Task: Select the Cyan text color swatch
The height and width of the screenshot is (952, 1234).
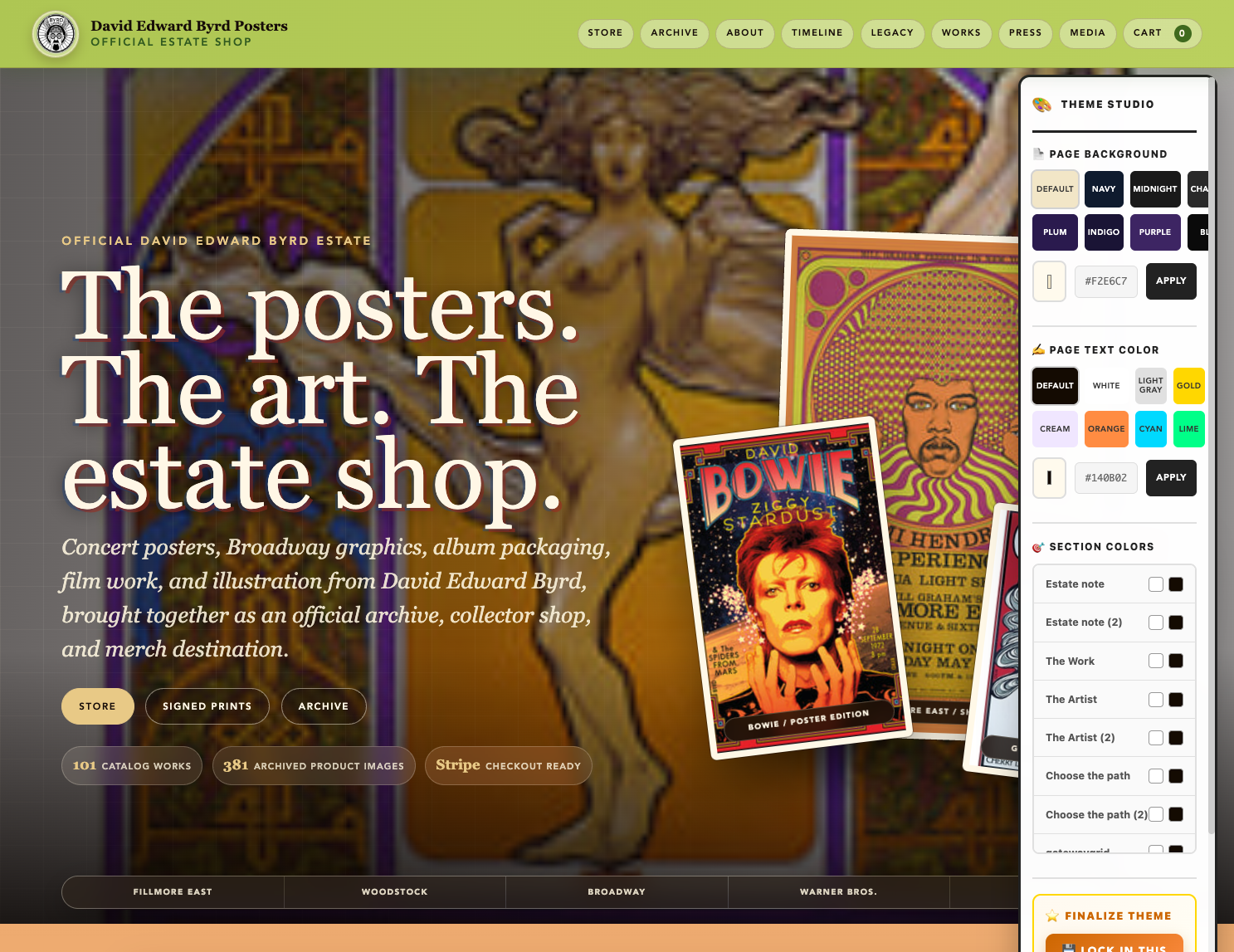Action: pos(1151,429)
